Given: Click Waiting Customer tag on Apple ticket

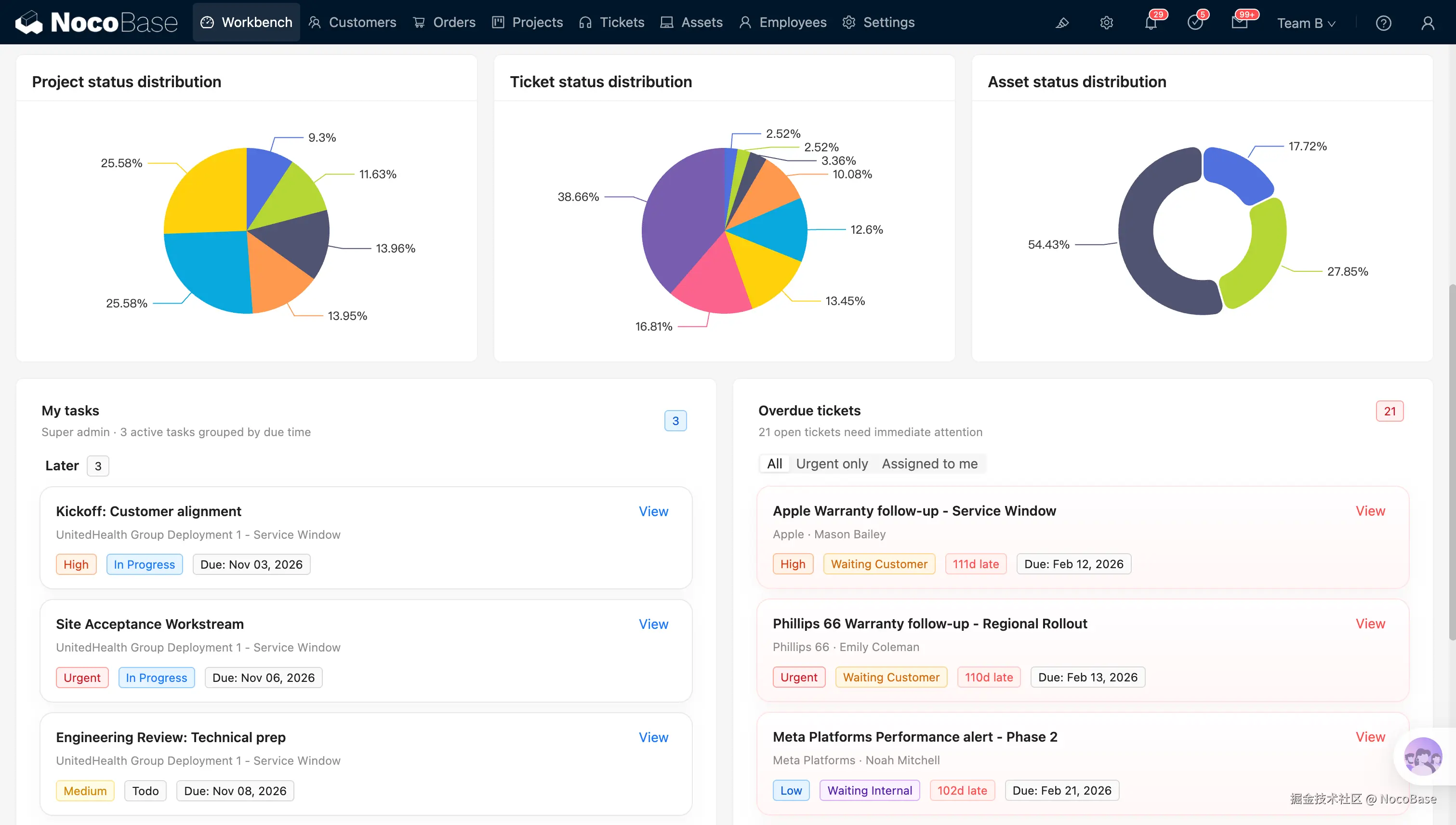Looking at the screenshot, I should (x=879, y=564).
